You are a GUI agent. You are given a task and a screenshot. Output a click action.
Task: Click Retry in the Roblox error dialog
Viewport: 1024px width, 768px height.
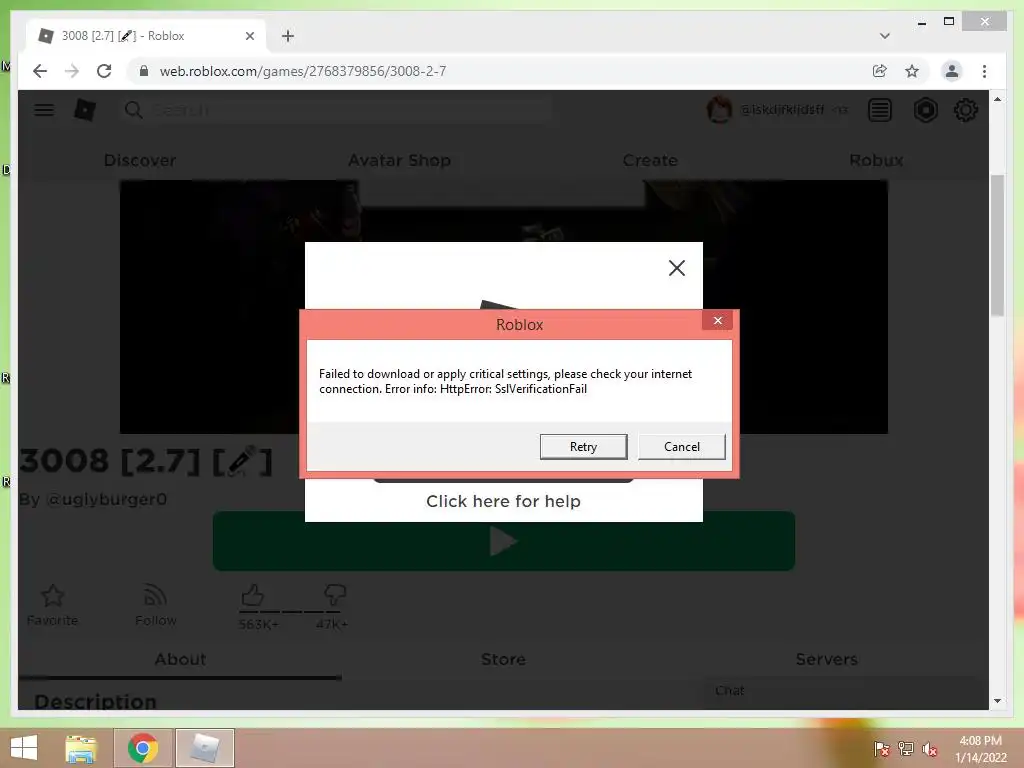coord(583,447)
